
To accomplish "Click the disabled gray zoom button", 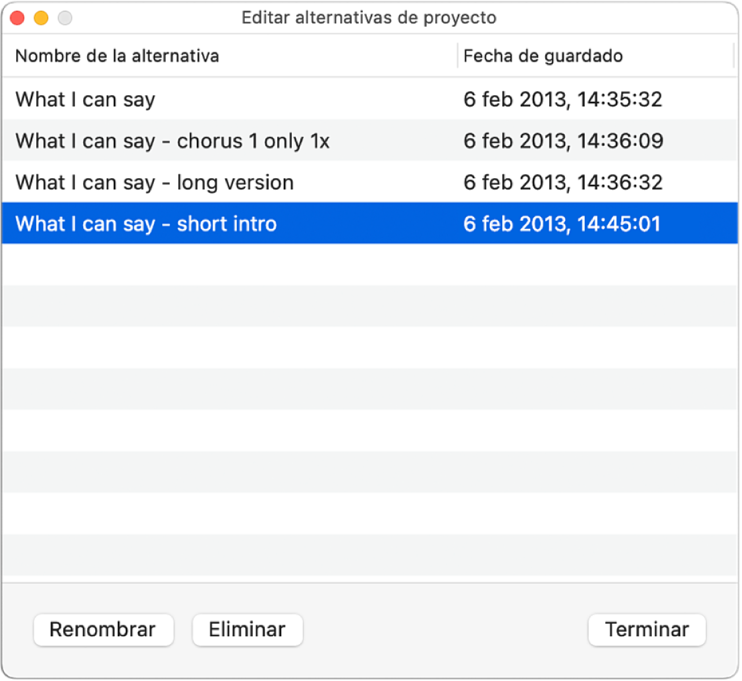I will pos(65,18).
